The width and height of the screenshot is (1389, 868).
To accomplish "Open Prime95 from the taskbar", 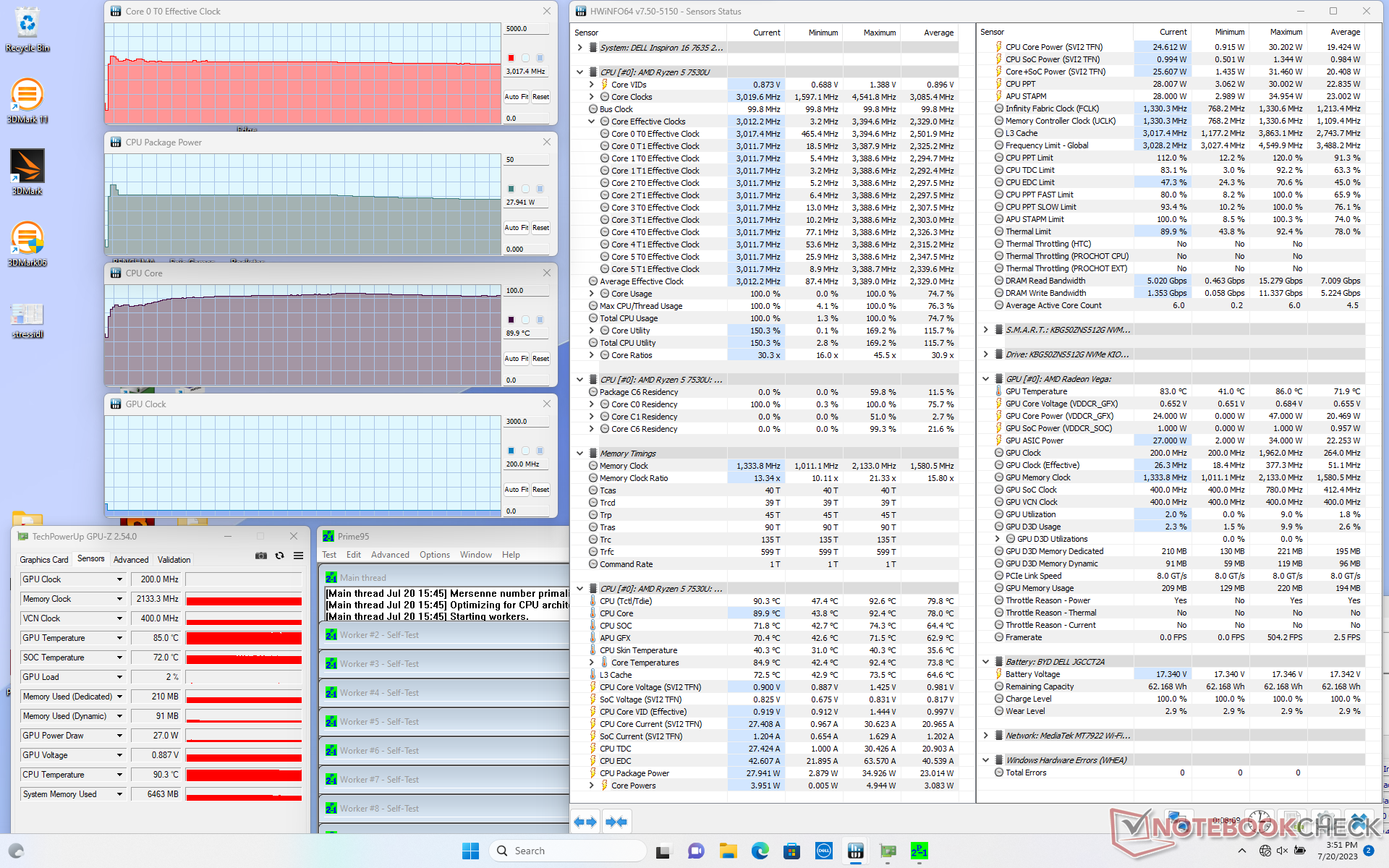I will 919,851.
